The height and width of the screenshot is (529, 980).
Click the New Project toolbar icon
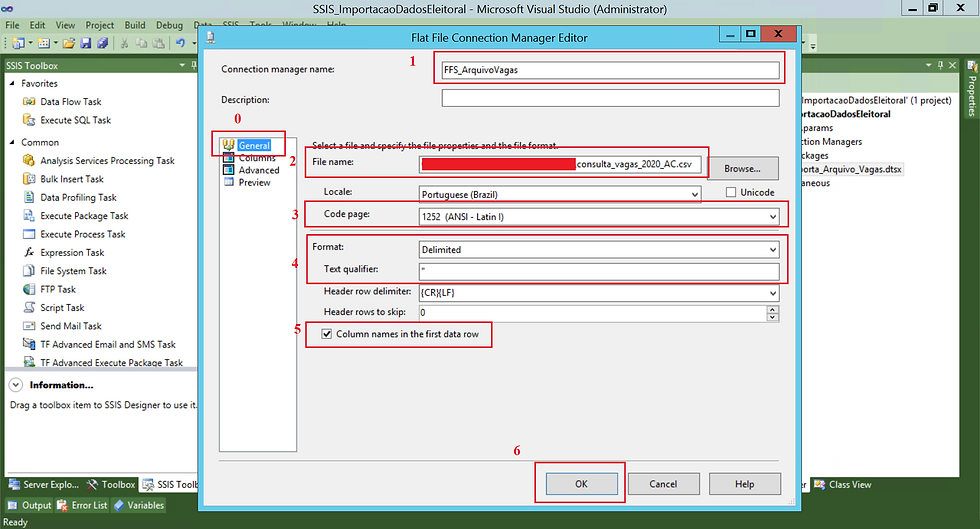pos(18,43)
